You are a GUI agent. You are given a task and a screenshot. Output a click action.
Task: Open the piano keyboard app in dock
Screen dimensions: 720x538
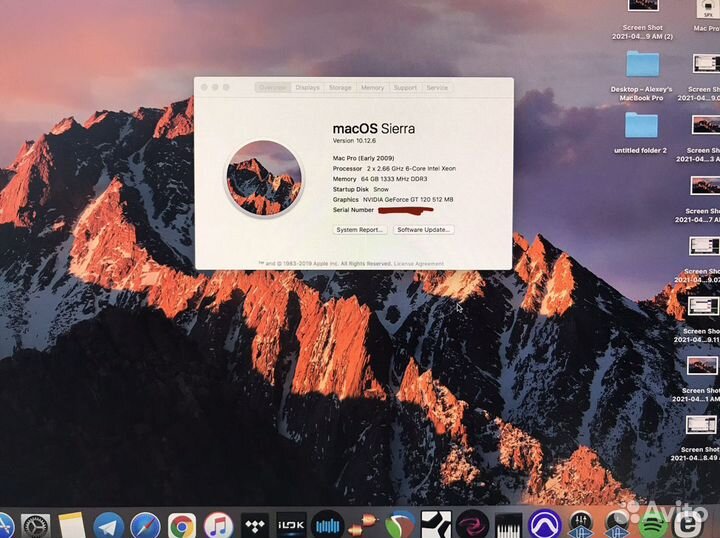pos(508,526)
